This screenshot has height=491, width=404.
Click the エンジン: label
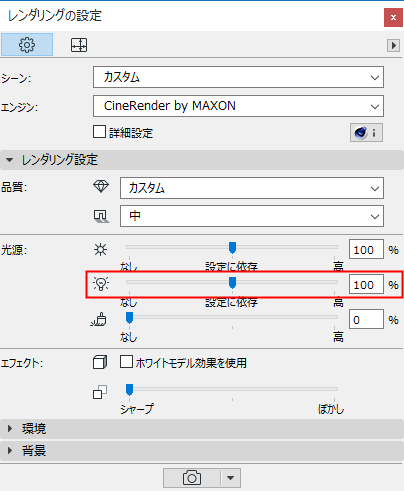pyautogui.click(x=19, y=107)
